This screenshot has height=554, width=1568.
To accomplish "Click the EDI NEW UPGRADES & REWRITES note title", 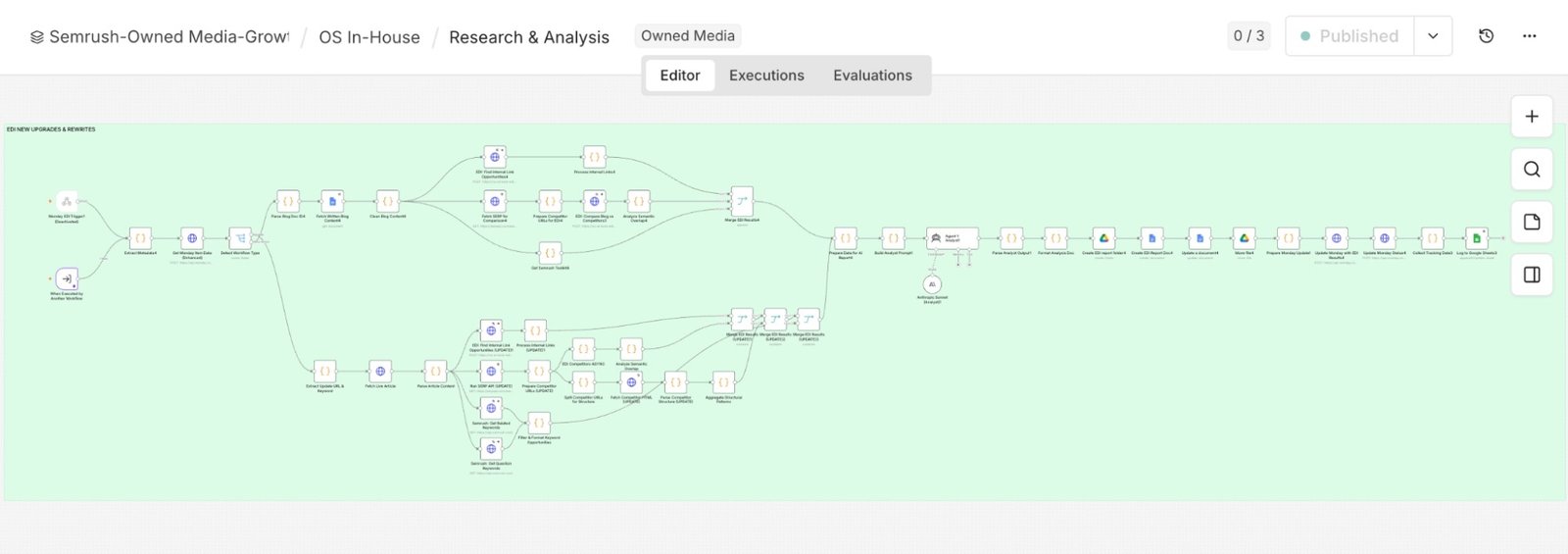I will 51,129.
